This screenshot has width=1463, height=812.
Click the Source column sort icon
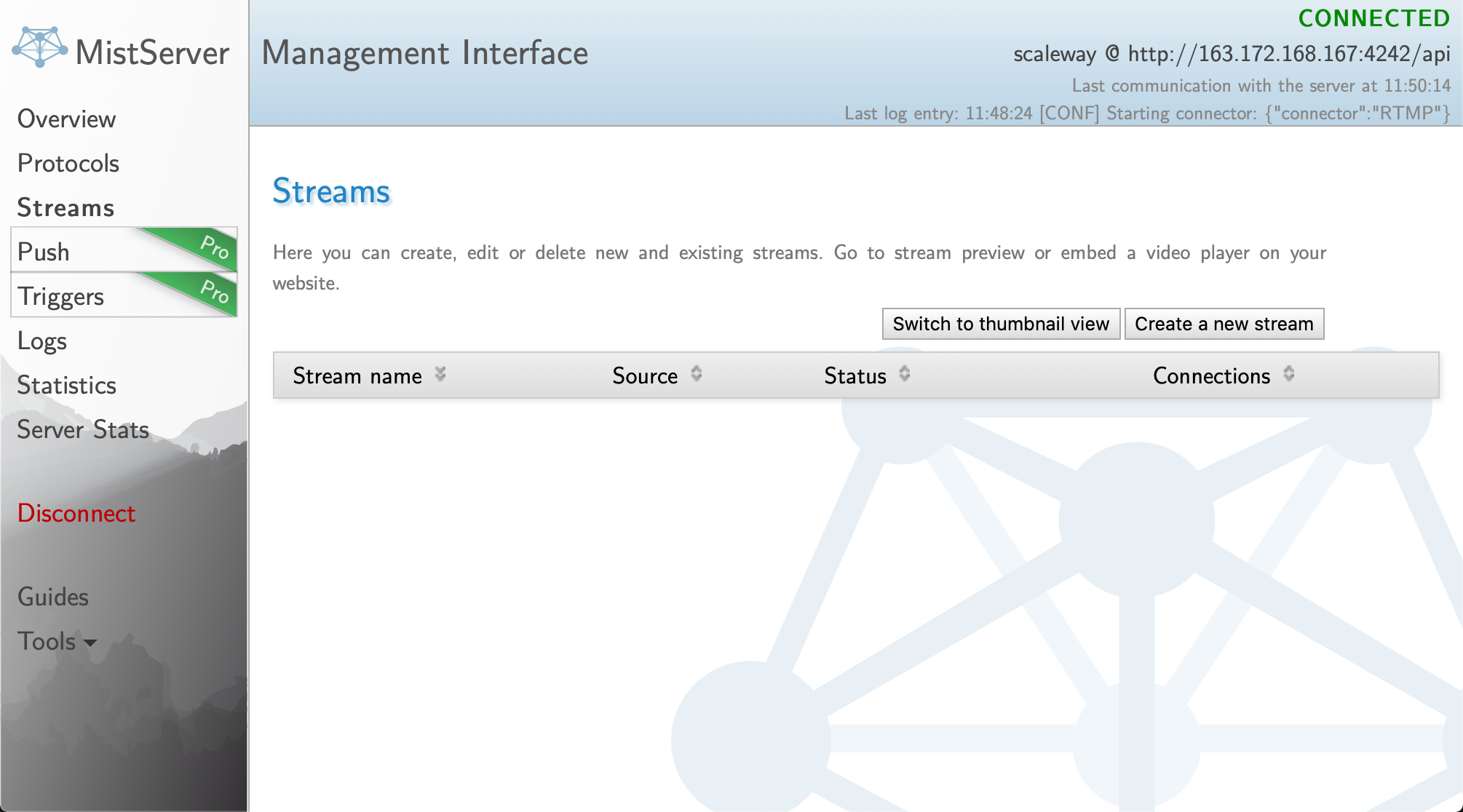tap(697, 374)
